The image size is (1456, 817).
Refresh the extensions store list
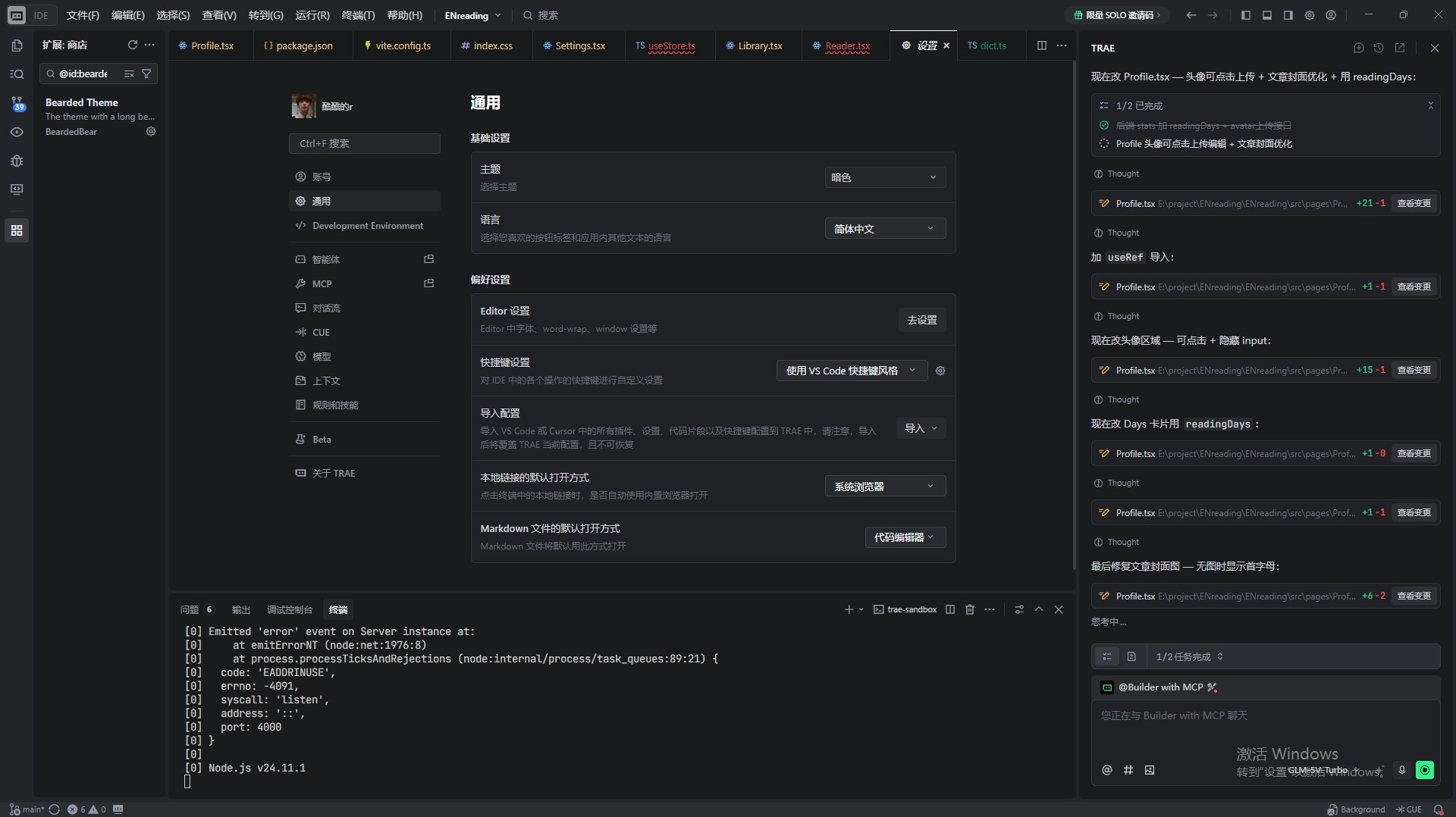[133, 45]
